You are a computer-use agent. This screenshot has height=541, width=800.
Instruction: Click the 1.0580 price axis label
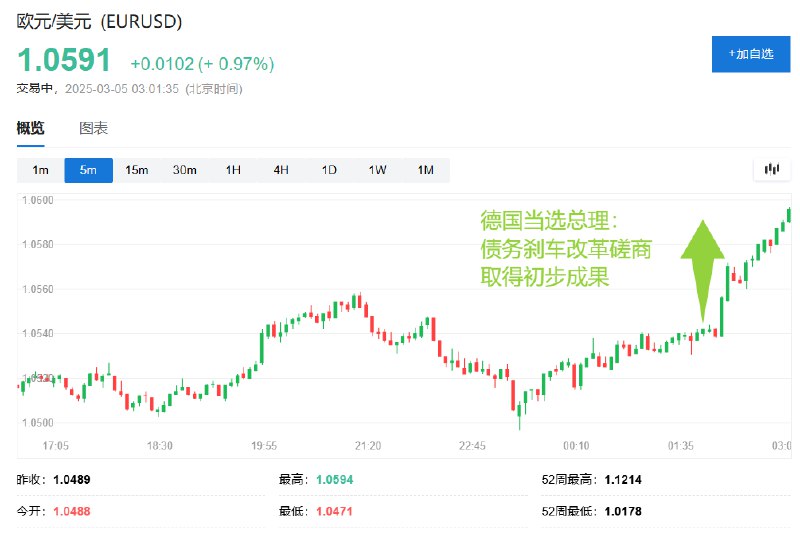point(38,244)
